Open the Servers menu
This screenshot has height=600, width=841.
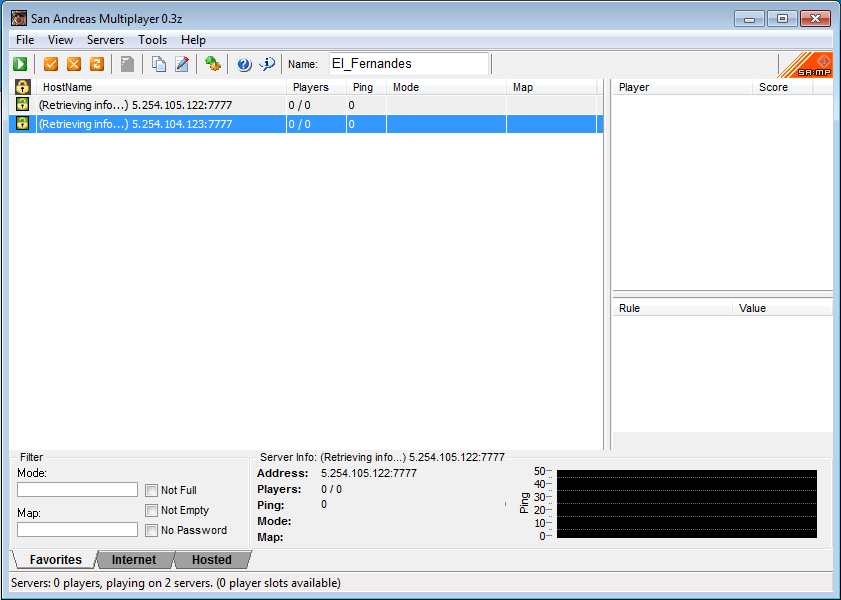coord(106,40)
